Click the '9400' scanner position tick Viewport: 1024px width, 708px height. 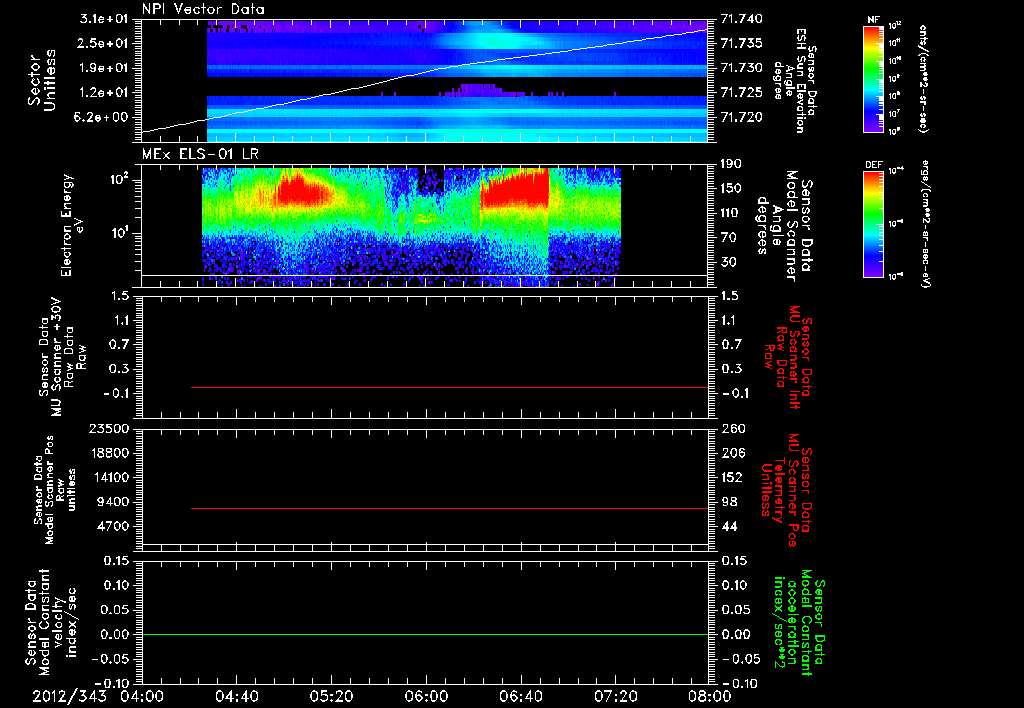click(112, 502)
